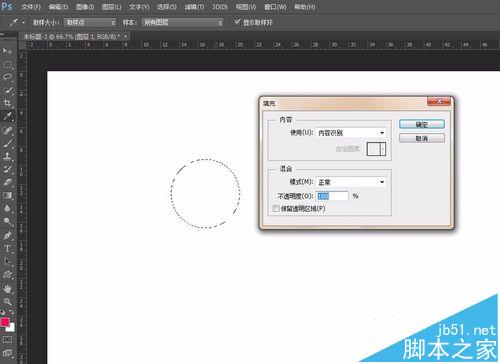Open the 3D (D) menu
500x364 pixels.
[220, 7]
